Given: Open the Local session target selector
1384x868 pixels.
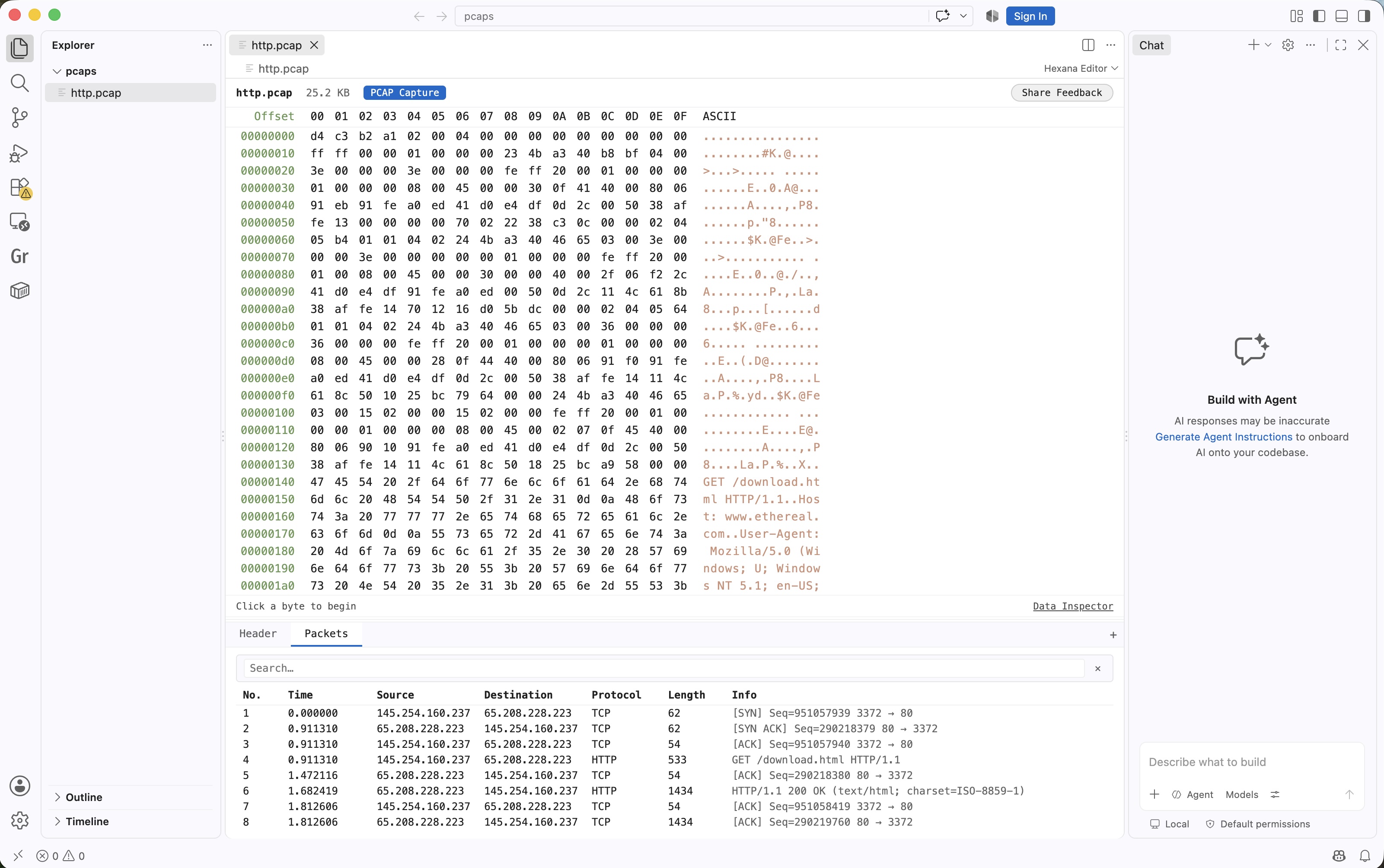Looking at the screenshot, I should (x=1169, y=824).
